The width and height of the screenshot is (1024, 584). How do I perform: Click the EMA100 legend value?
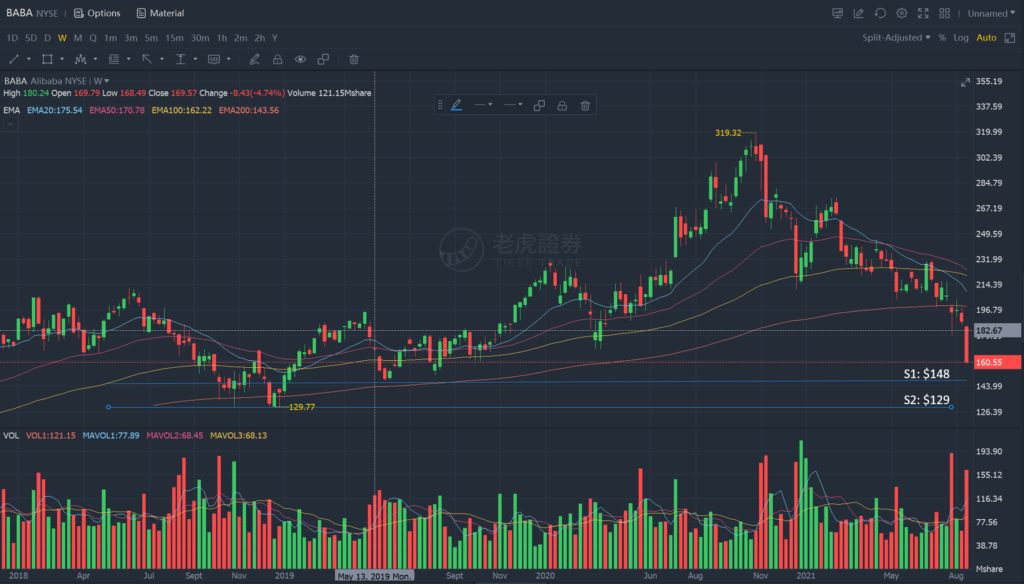pos(182,110)
